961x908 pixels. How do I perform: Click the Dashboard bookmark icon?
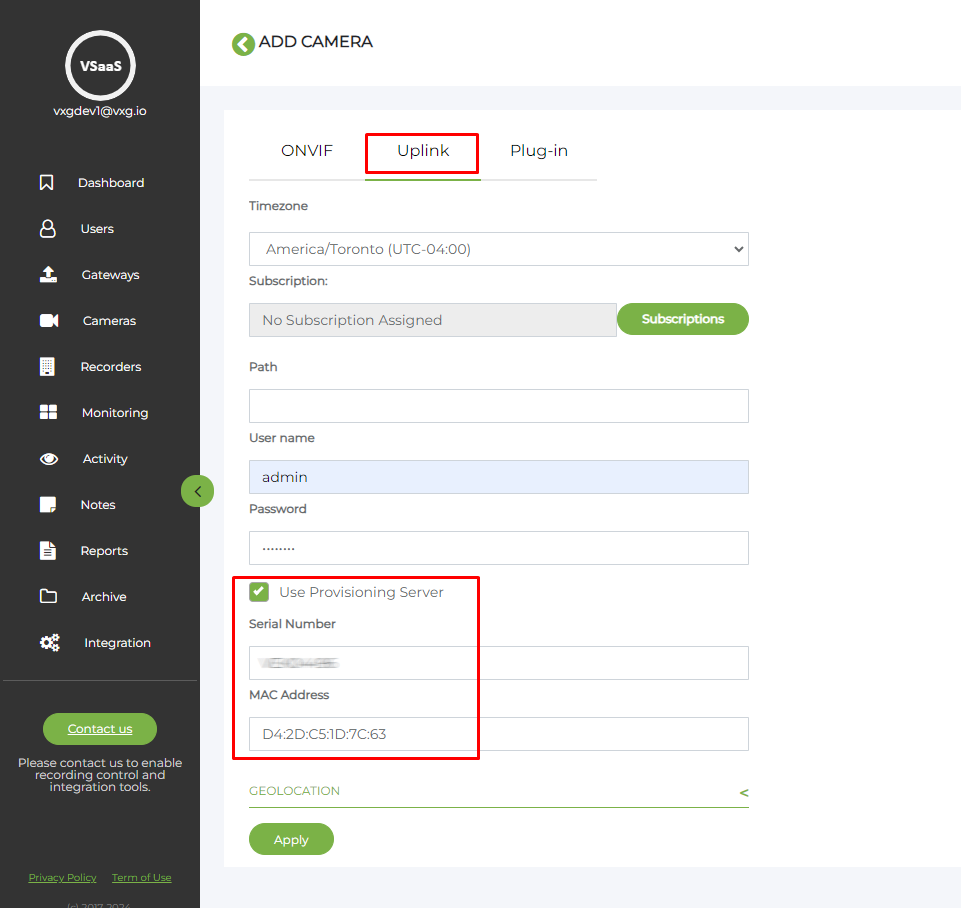(x=46, y=183)
